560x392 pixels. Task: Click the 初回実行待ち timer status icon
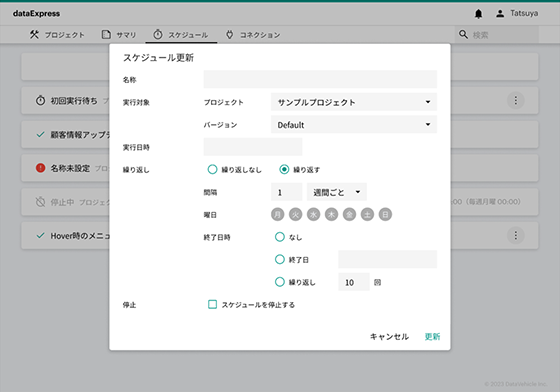pos(40,101)
